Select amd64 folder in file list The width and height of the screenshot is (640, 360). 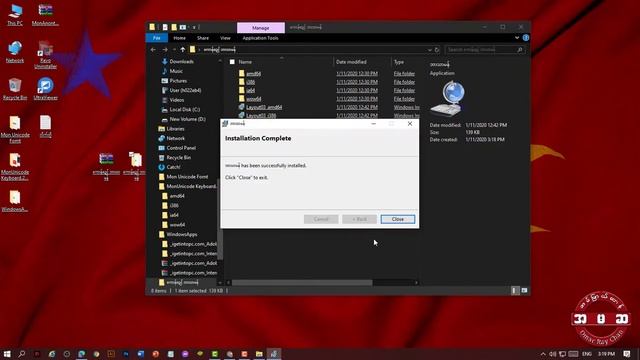[253, 73]
